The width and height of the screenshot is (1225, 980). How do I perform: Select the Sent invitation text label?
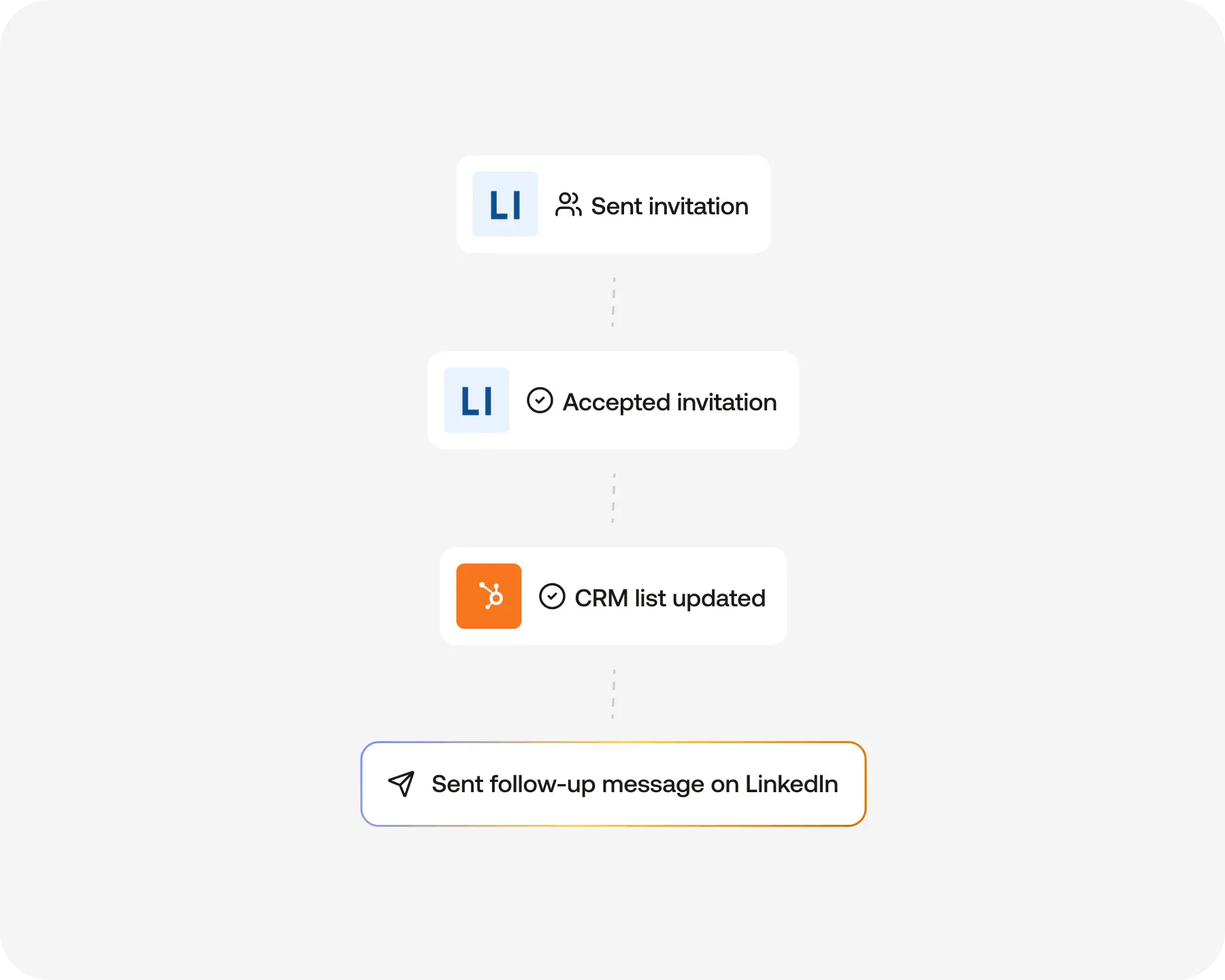tap(670, 206)
